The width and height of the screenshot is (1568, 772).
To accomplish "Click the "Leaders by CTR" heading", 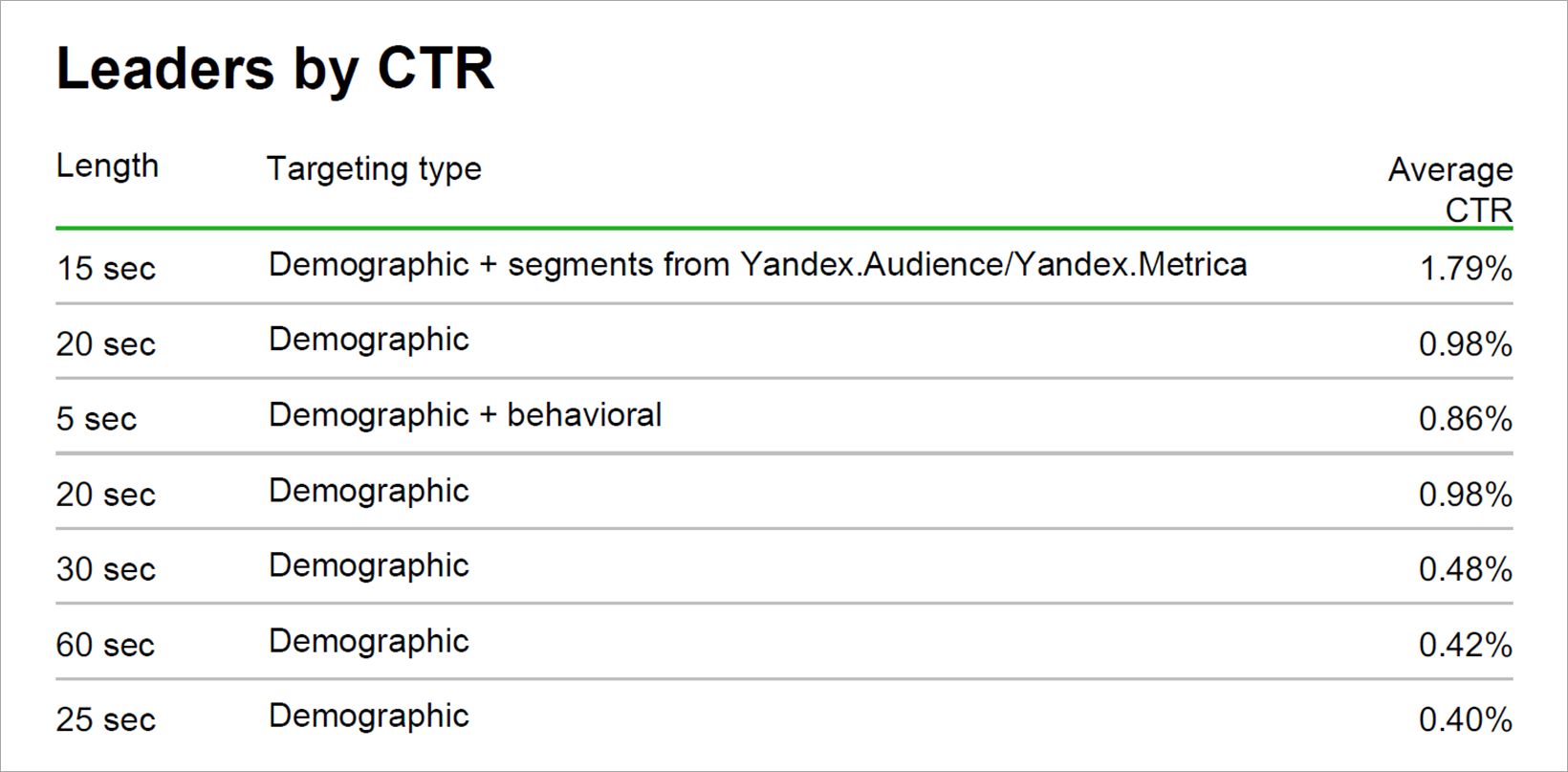I will [275, 69].
